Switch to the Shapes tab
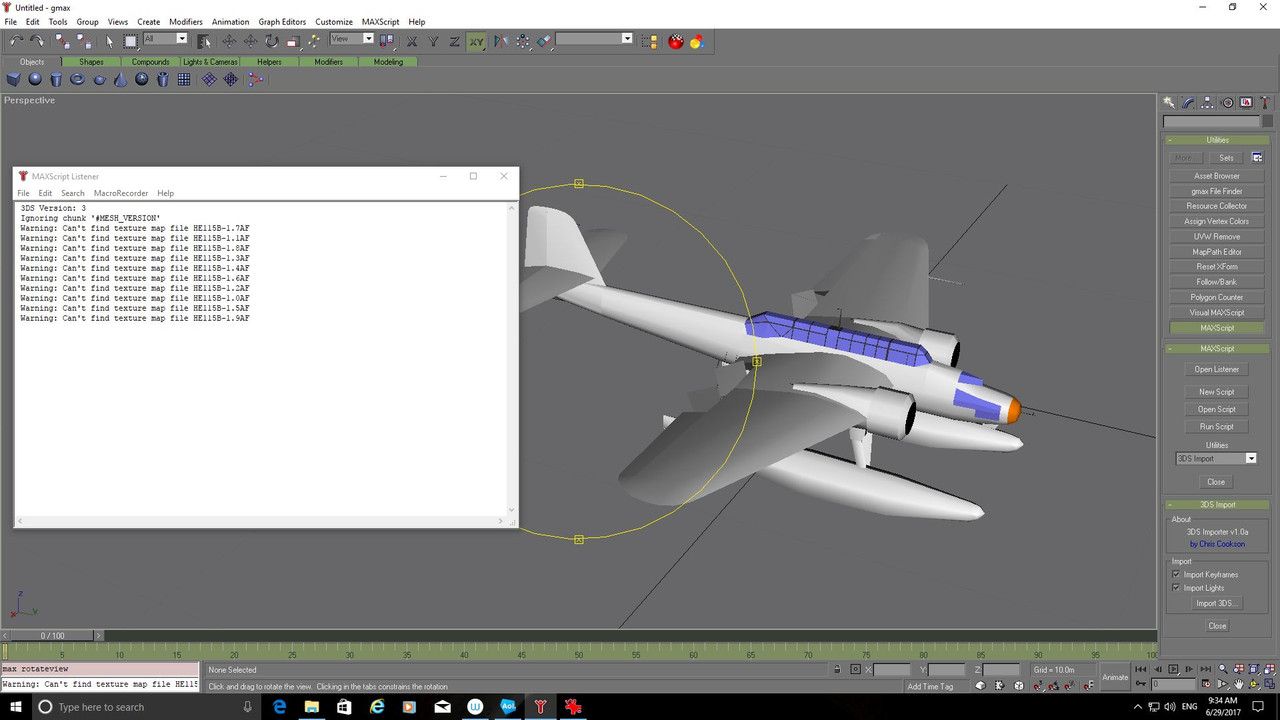The height and width of the screenshot is (720, 1280). pos(91,62)
